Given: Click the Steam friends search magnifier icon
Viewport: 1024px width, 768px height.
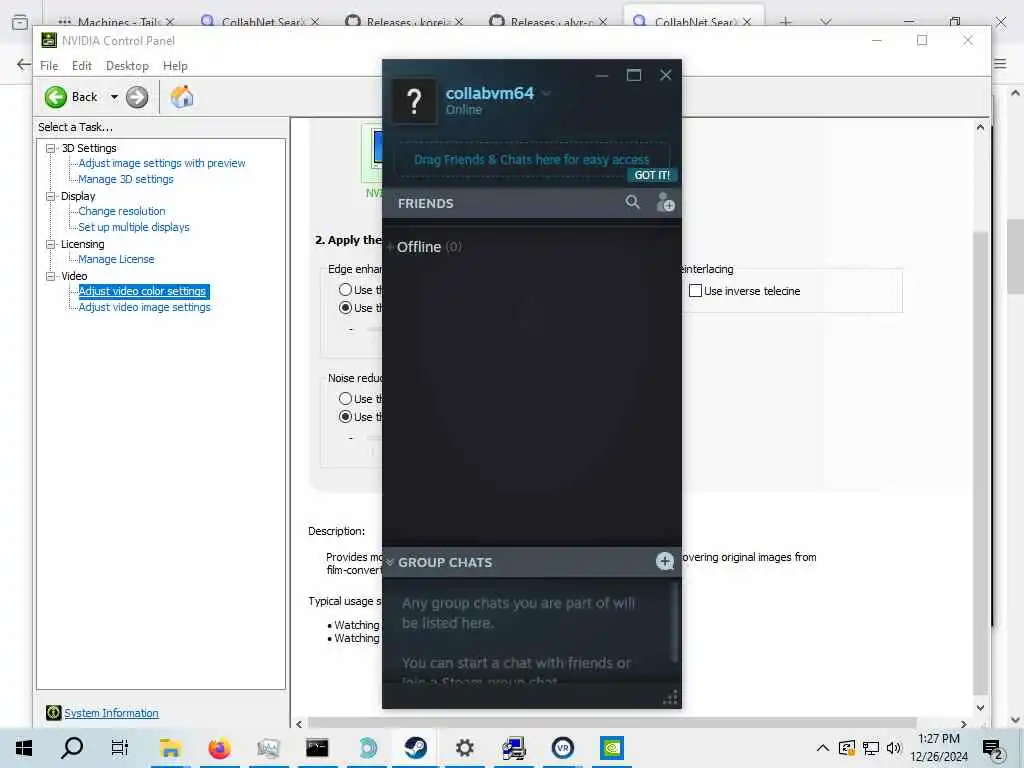Looking at the screenshot, I should (632, 202).
